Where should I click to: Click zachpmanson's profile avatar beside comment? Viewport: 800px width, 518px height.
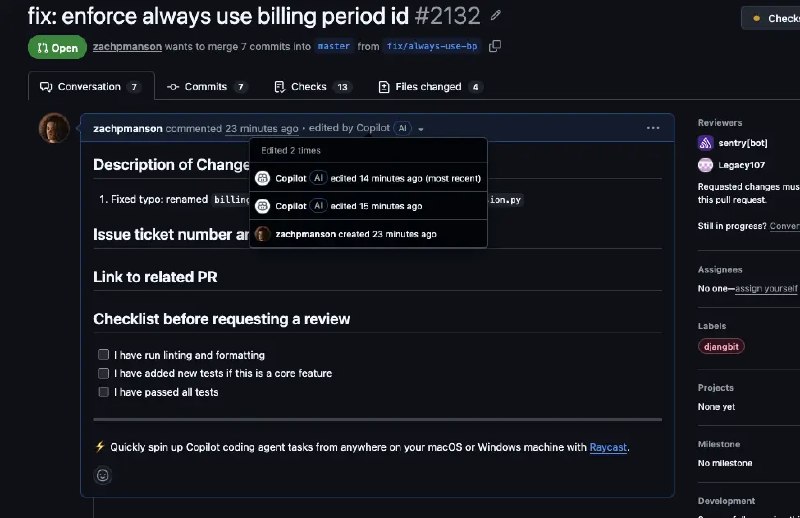click(53, 128)
